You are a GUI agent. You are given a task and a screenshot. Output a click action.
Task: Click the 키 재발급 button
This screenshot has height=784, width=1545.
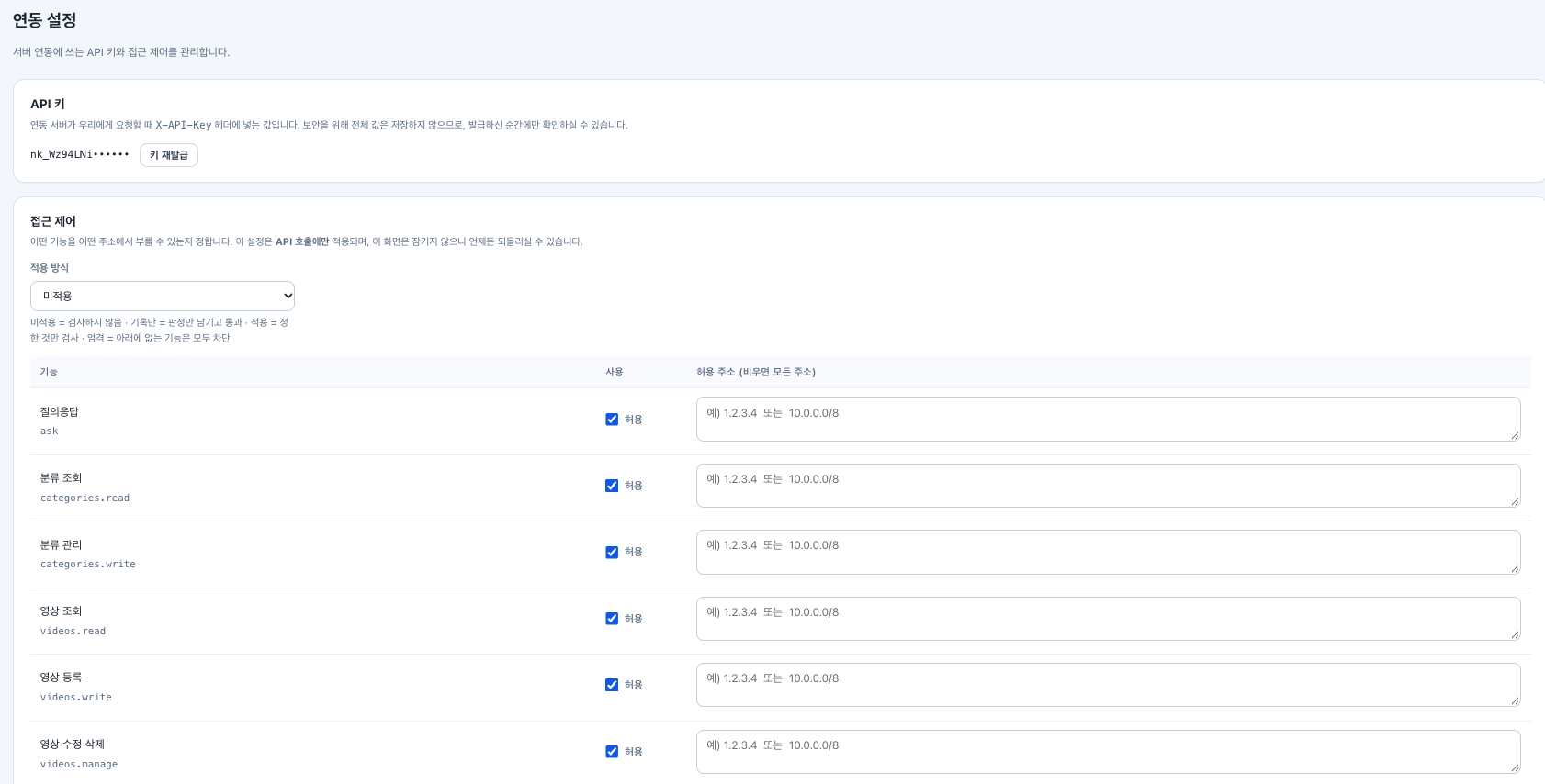point(169,155)
